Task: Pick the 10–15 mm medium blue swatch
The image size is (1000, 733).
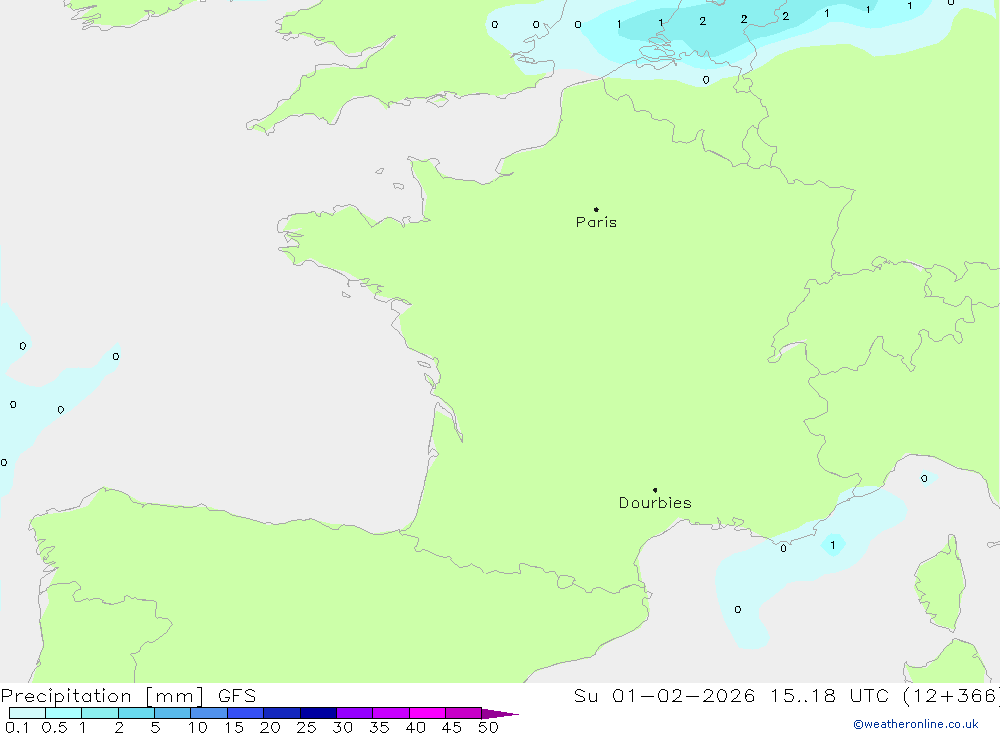Action: [x=209, y=713]
